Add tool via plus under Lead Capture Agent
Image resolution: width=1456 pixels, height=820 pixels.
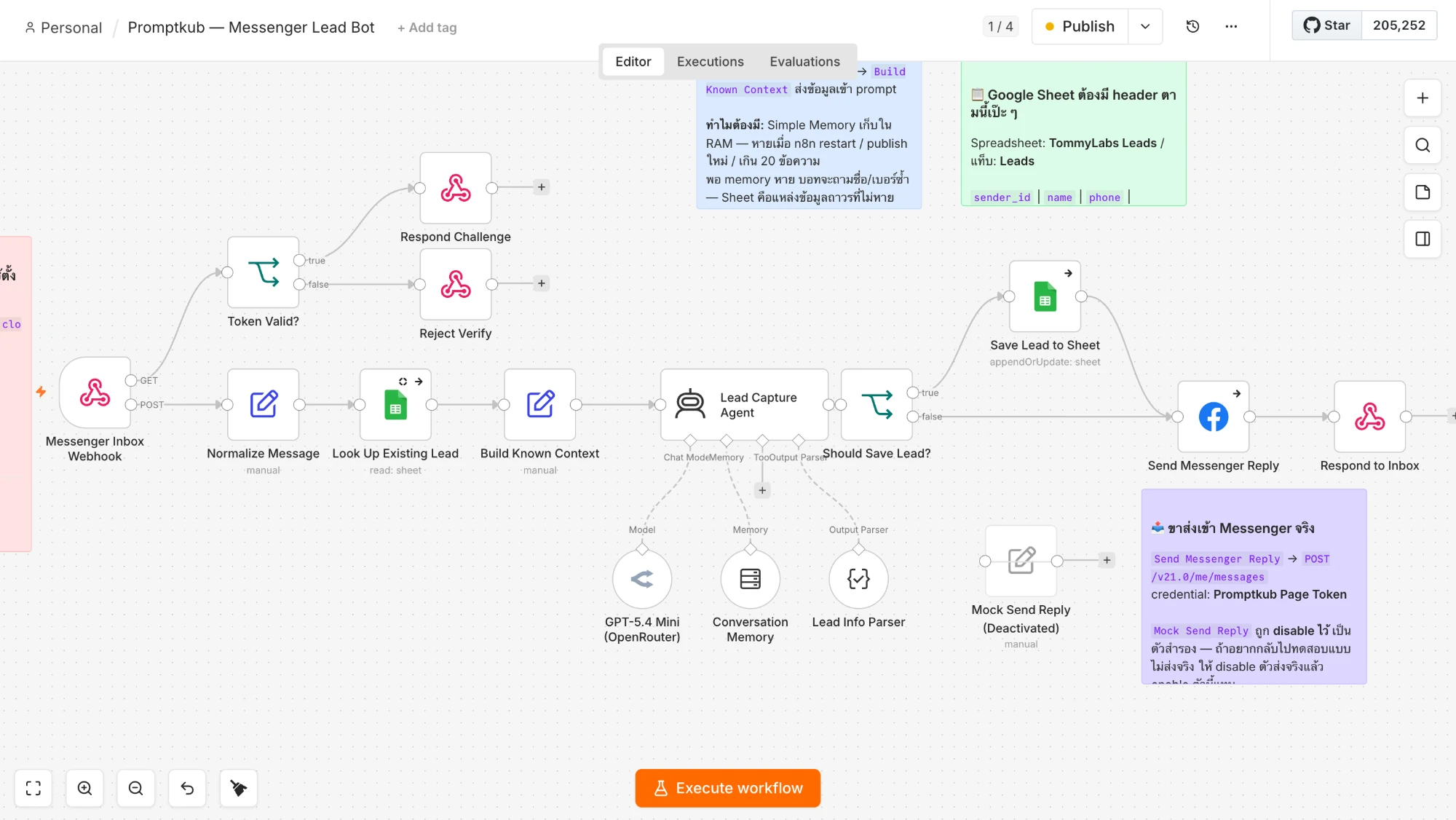[762, 490]
